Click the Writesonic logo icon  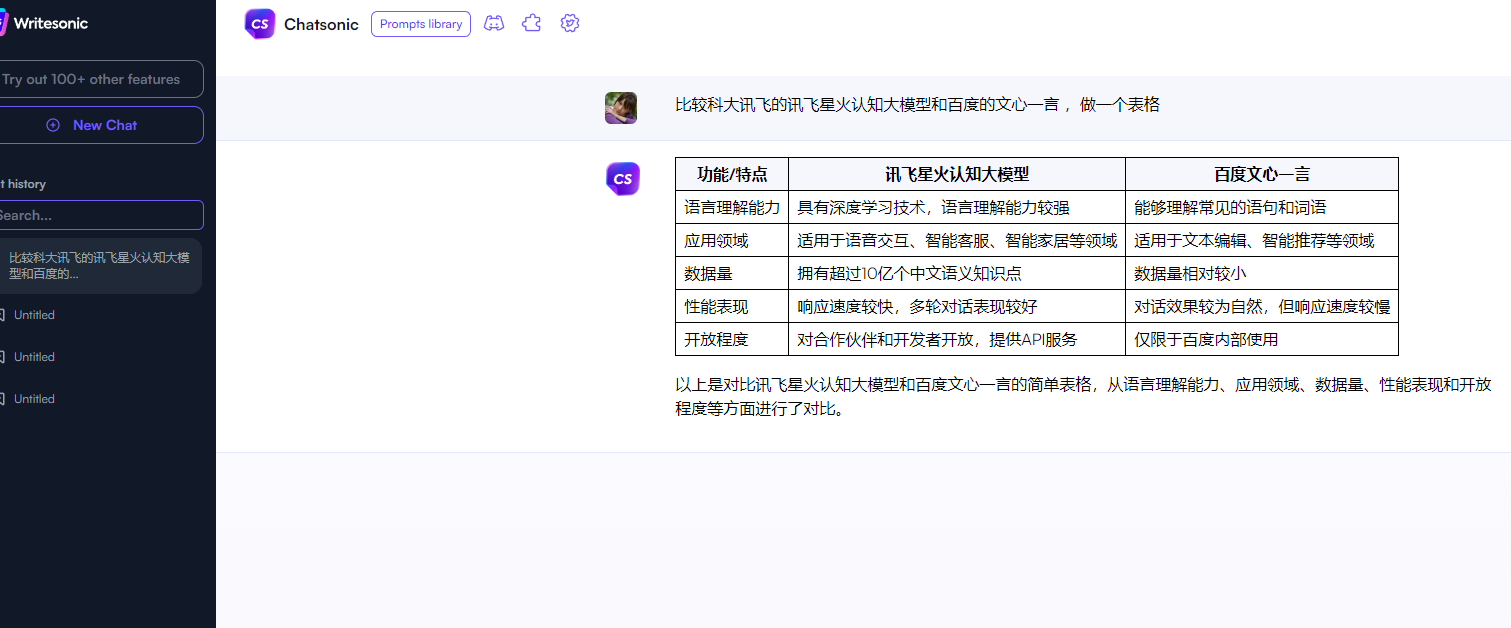click(3, 23)
